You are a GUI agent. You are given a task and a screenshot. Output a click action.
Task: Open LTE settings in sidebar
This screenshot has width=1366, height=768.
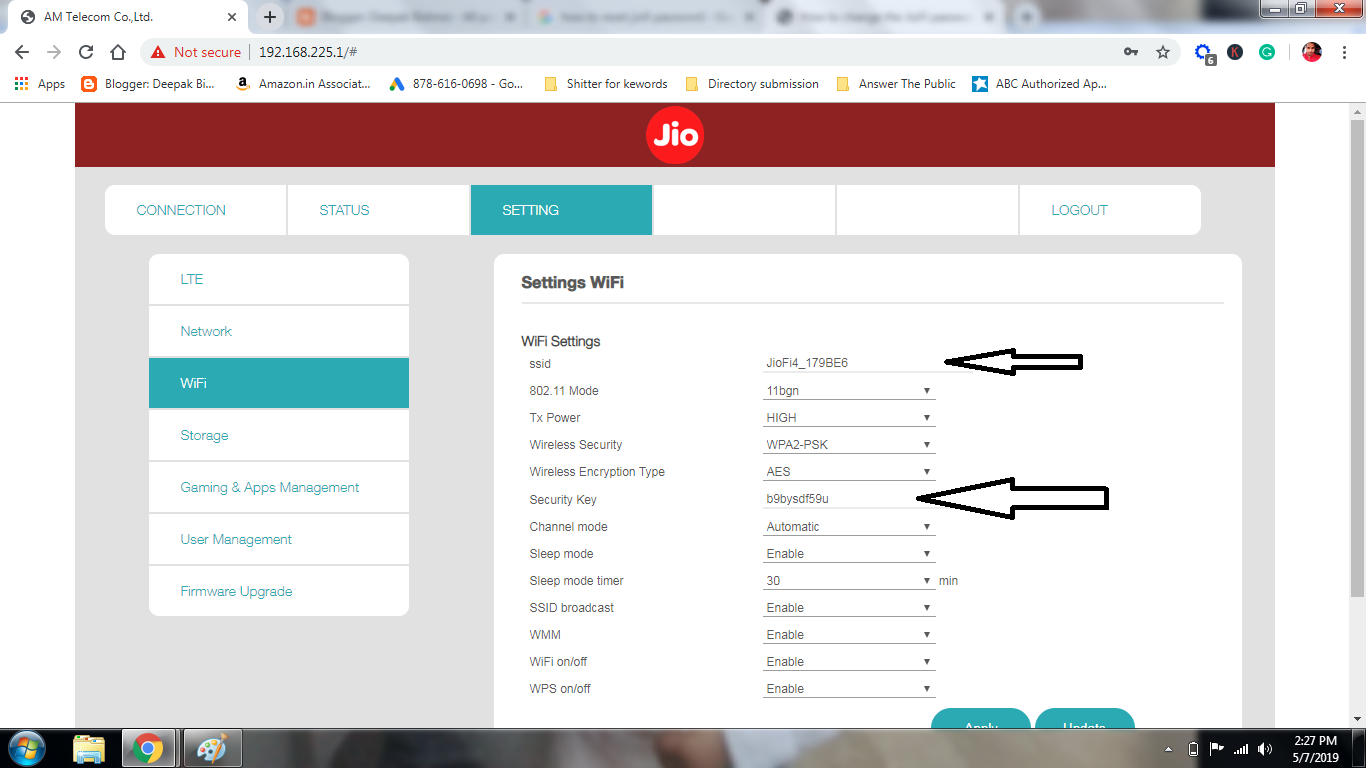coord(279,279)
